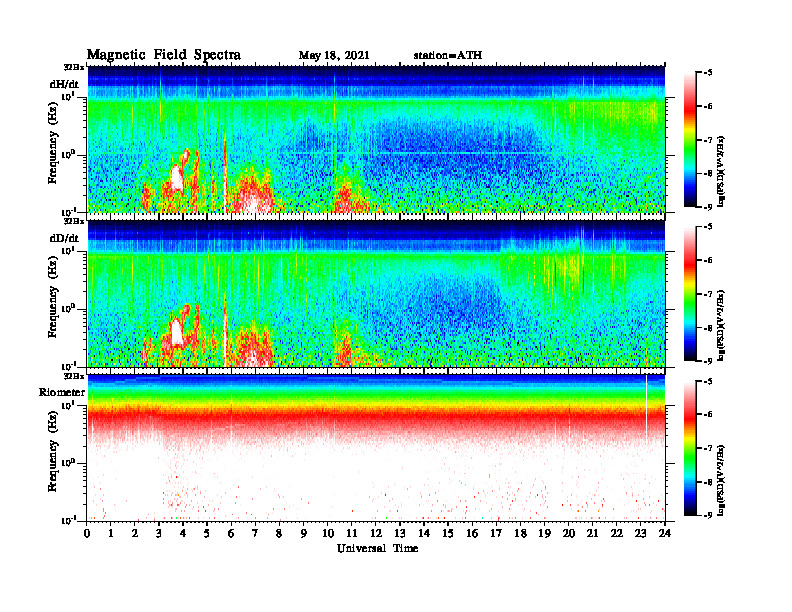Click the "0" hour tick label
The image size is (792, 612).
(87, 533)
